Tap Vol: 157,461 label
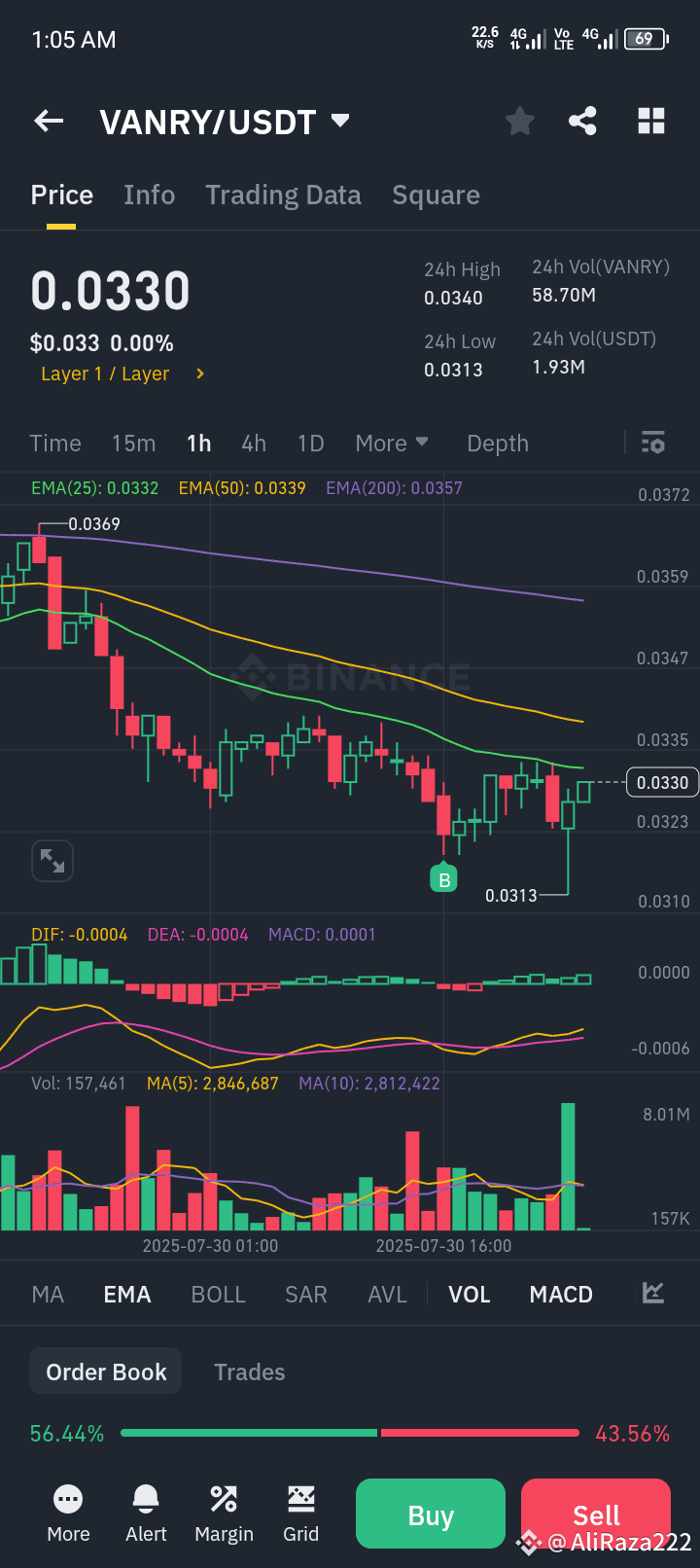The image size is (700, 1568). [x=79, y=1084]
